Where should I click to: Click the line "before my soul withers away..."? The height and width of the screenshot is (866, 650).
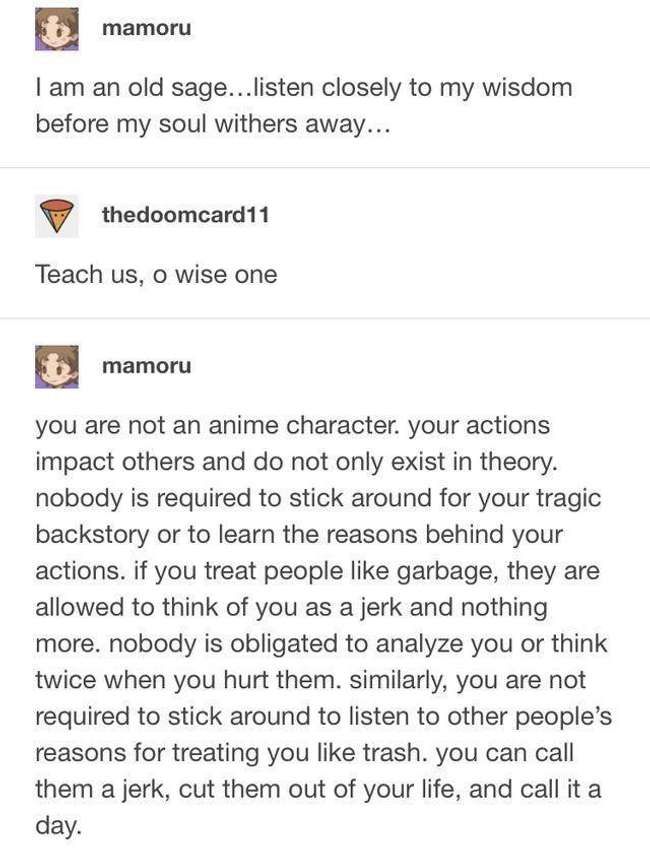213,124
